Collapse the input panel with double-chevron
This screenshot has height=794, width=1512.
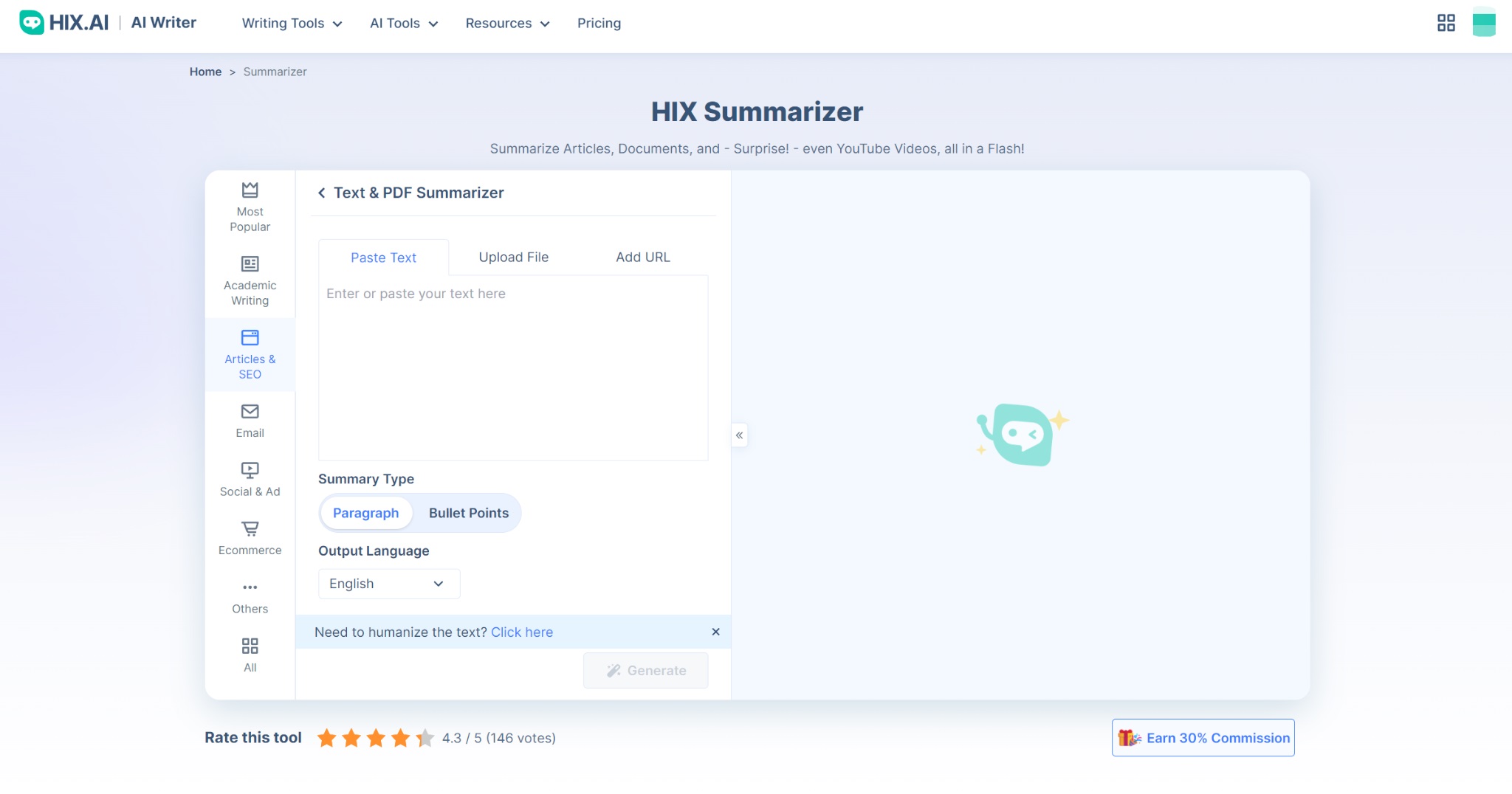pos(739,435)
